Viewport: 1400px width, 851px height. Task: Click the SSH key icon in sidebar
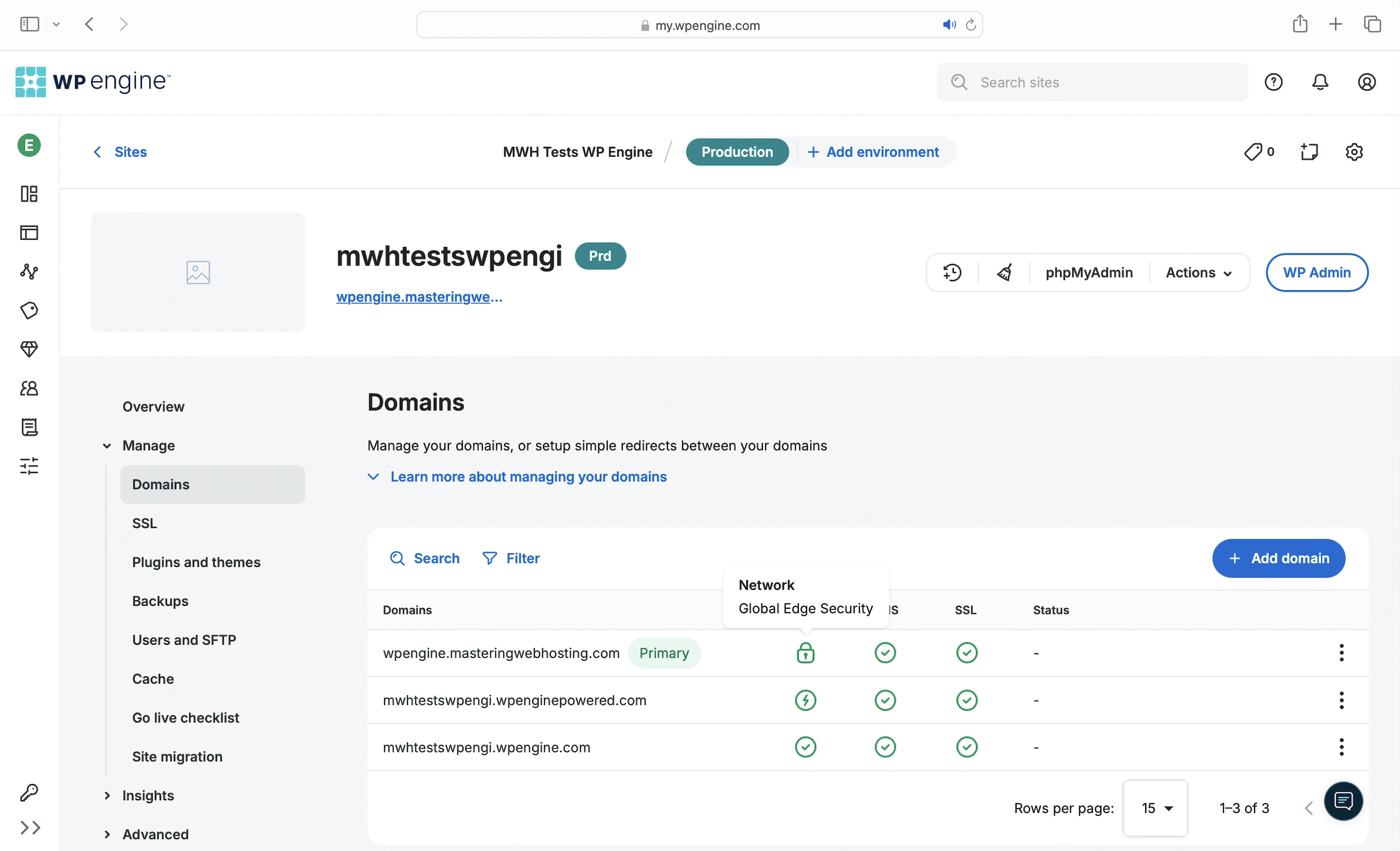click(29, 793)
